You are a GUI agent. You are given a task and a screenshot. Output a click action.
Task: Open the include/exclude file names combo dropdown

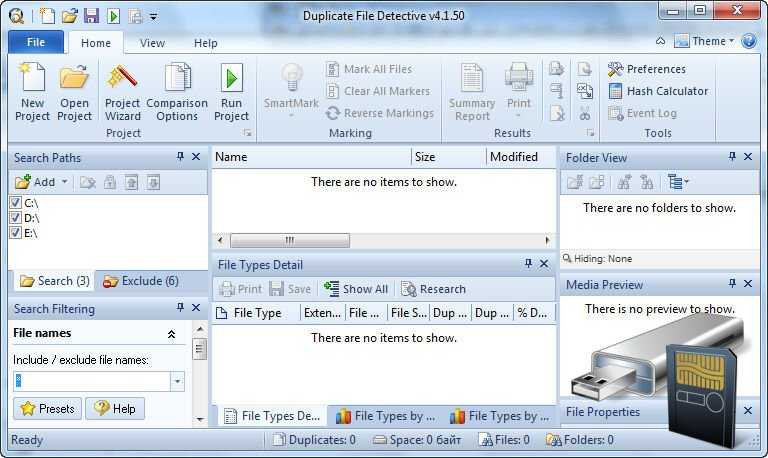[x=177, y=381]
